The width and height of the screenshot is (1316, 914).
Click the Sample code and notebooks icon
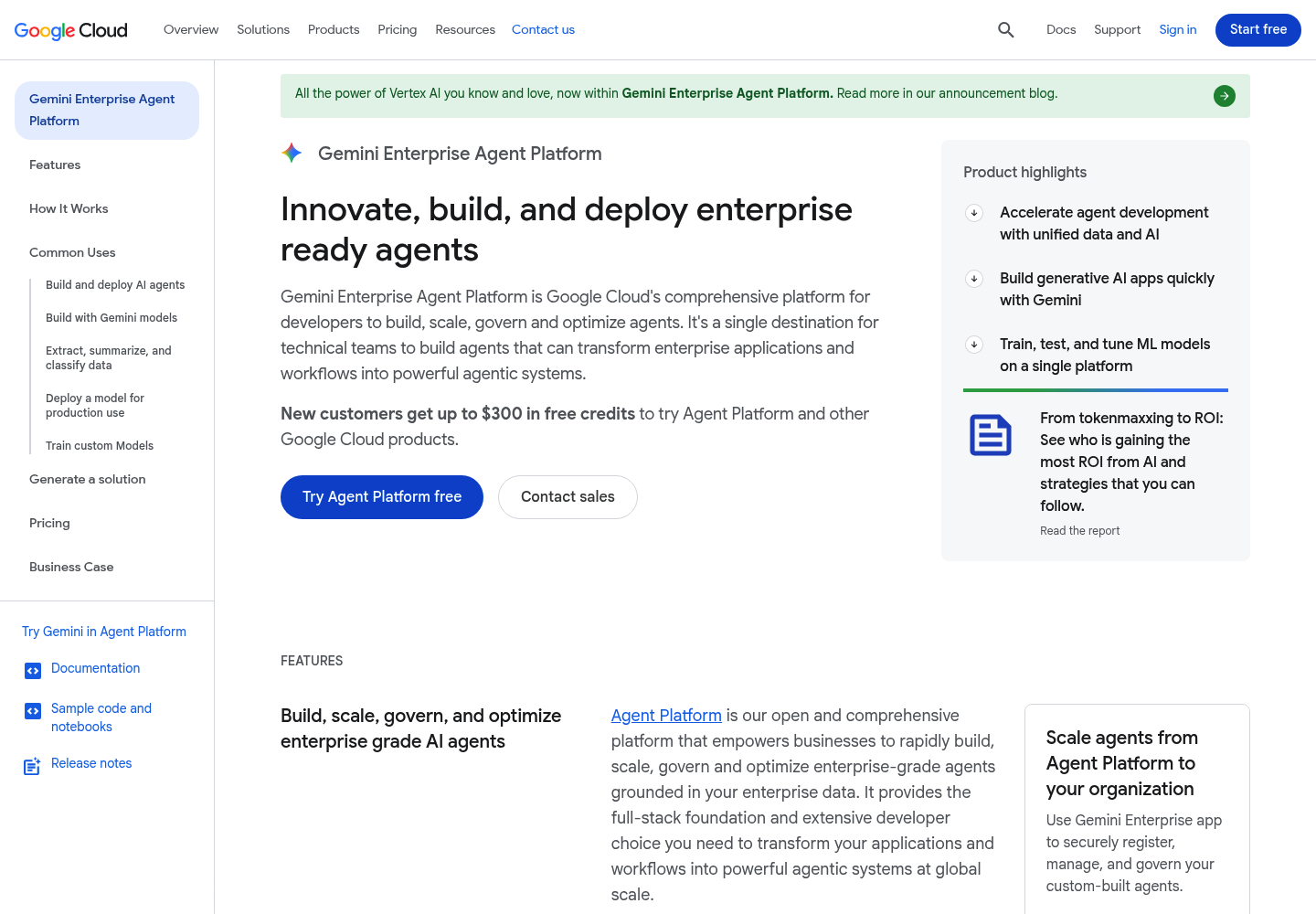[33, 711]
